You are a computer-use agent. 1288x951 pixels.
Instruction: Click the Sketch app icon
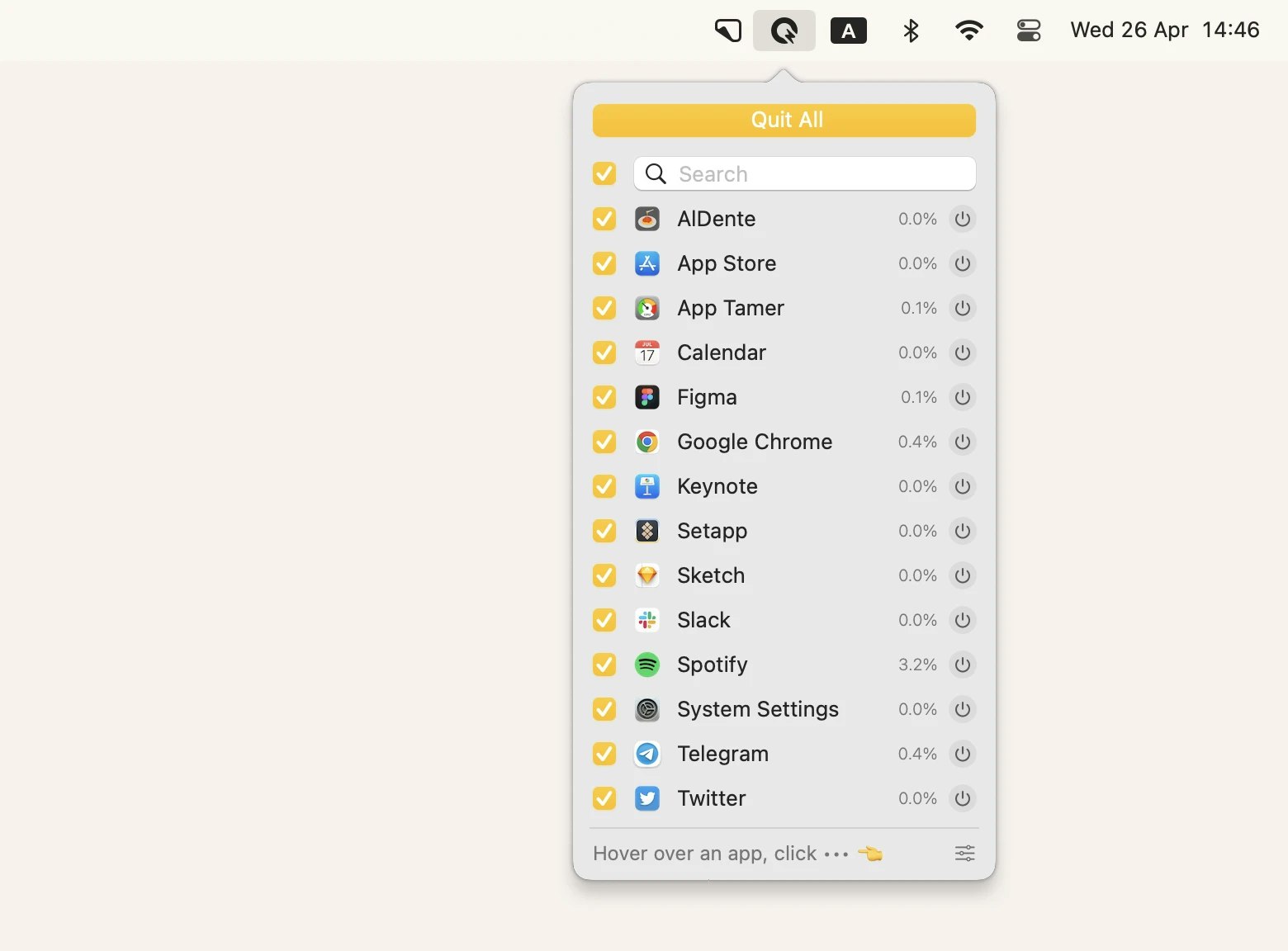647,575
